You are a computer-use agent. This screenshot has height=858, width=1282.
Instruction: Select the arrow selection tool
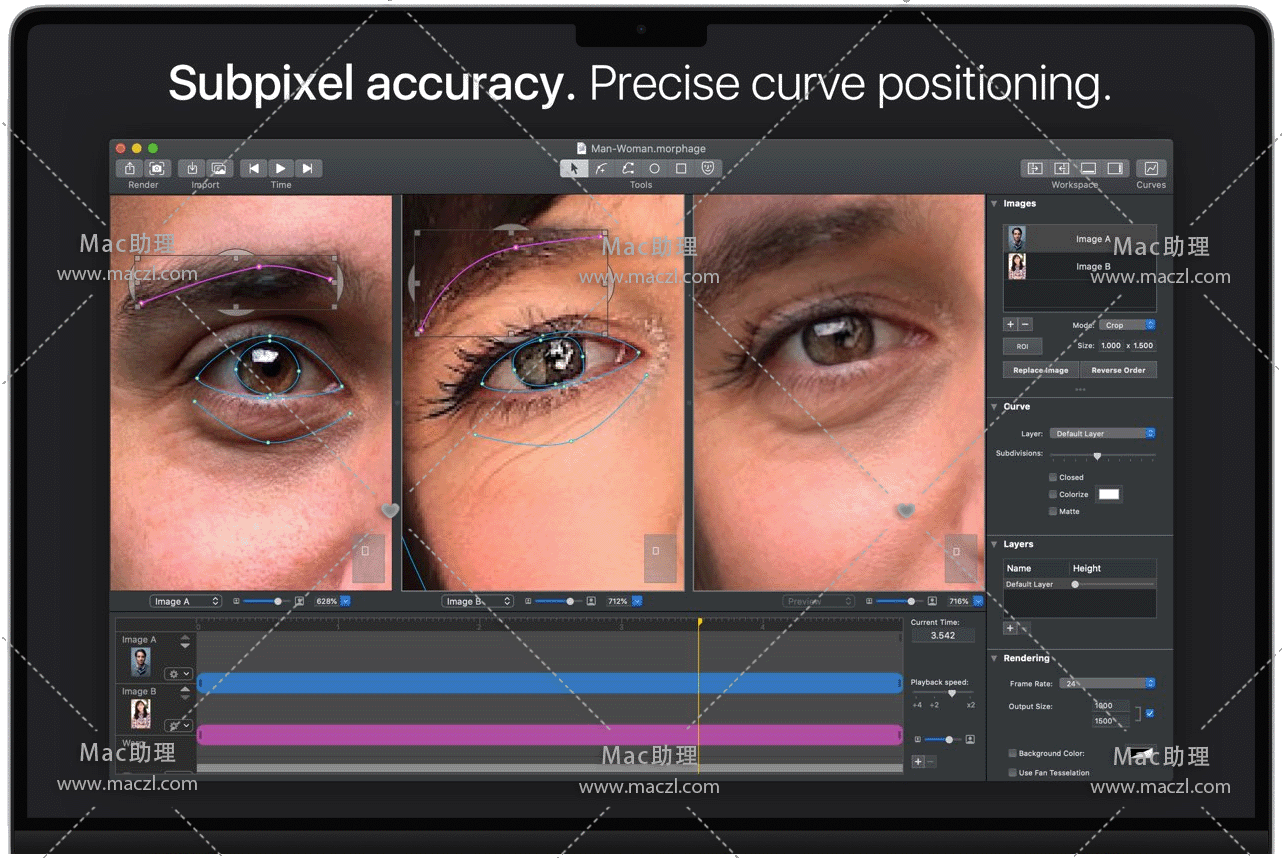tap(574, 169)
